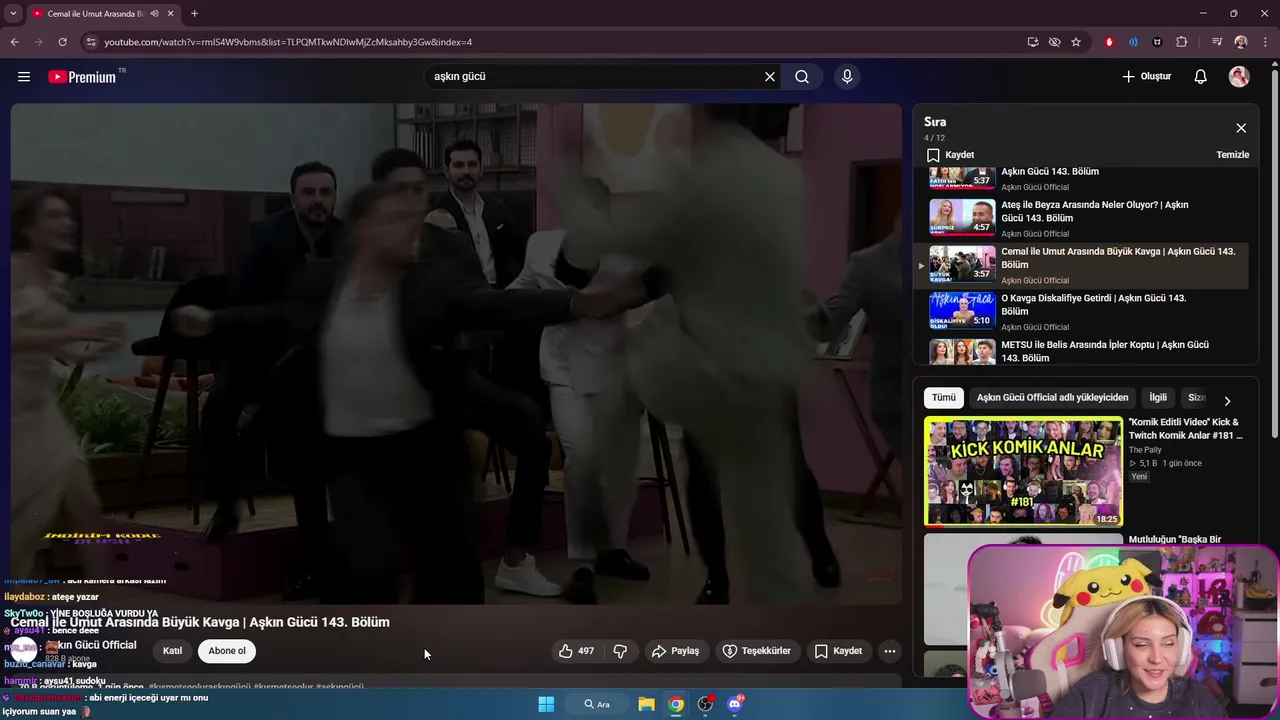Mute the tab using the speaker icon
Viewport: 1280px width, 720px height.
pos(155,14)
